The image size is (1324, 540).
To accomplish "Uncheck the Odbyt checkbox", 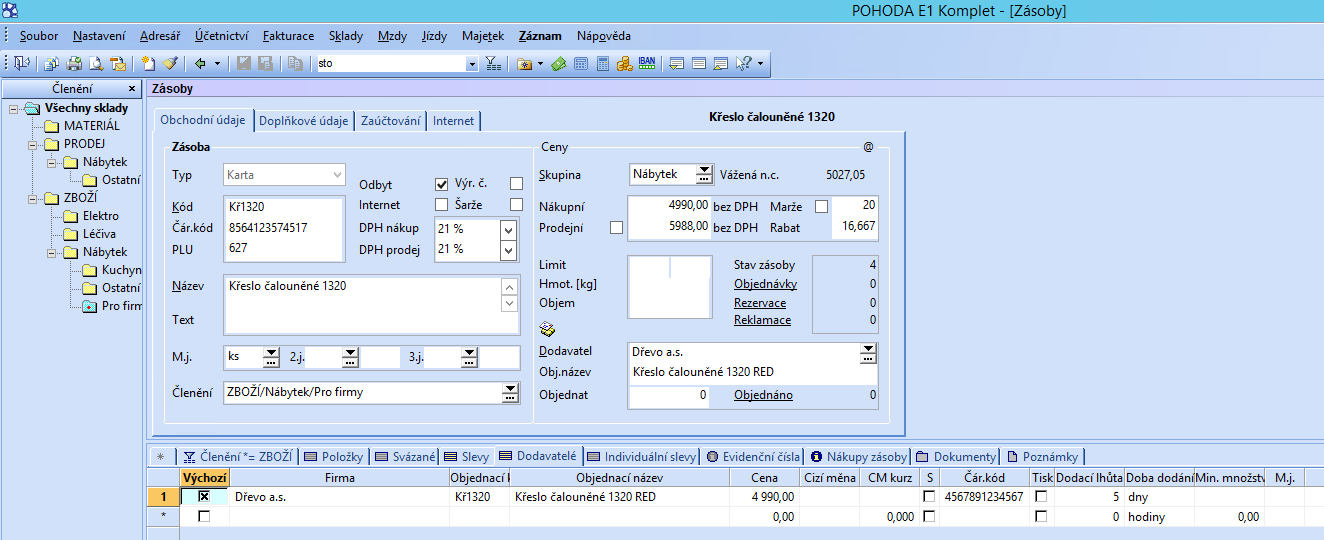I will click(441, 185).
